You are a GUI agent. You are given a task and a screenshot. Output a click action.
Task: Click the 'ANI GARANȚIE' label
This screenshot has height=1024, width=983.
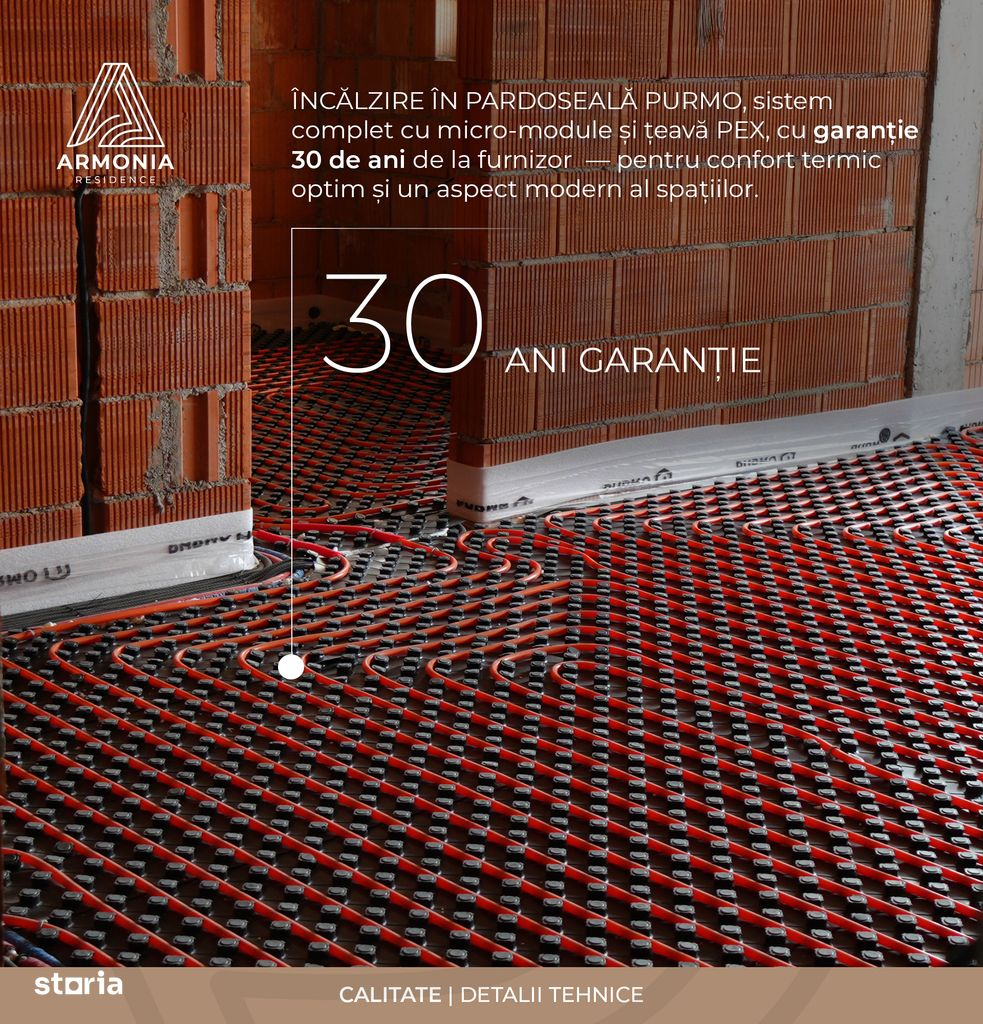point(632,361)
